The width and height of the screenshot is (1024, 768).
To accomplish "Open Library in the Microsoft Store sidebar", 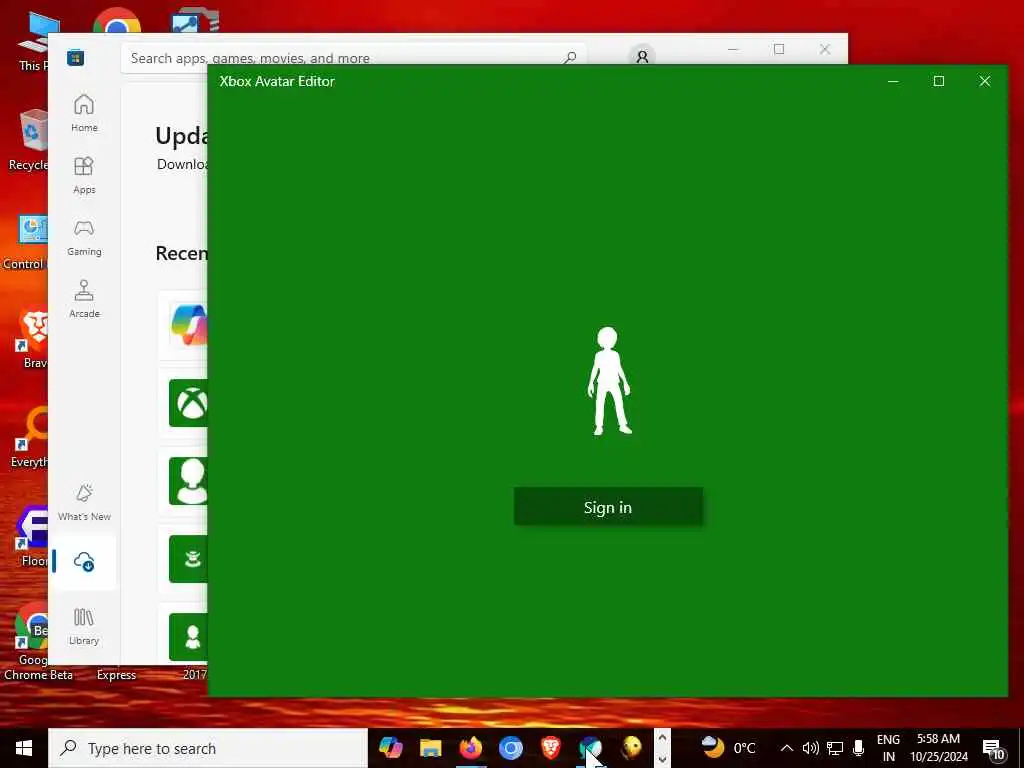I will [84, 626].
